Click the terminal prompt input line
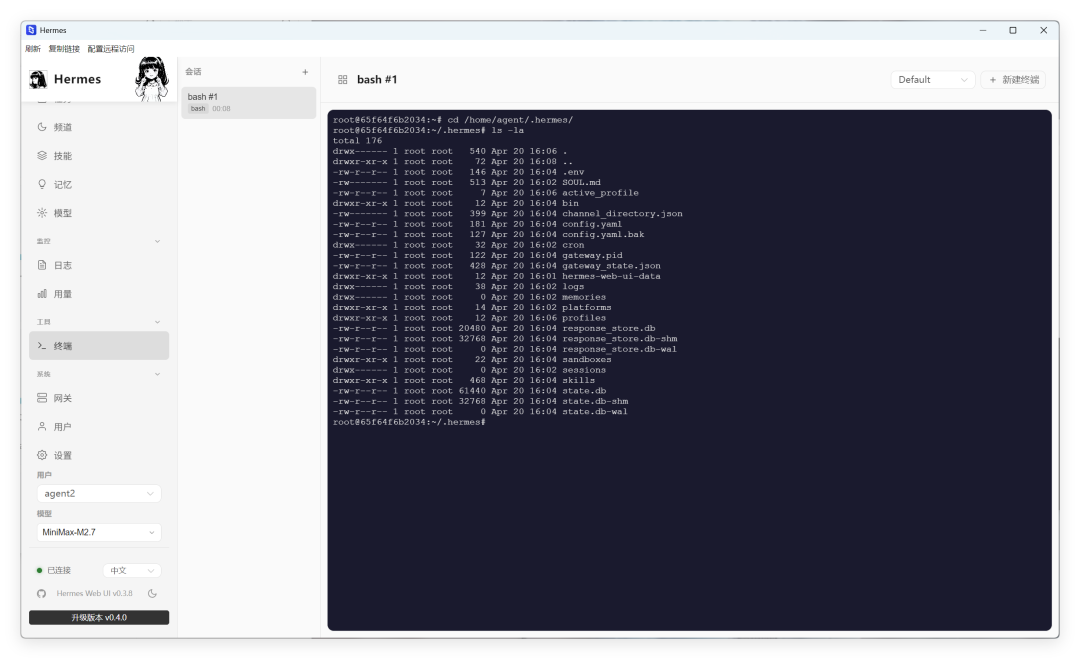The width and height of the screenshot is (1080, 659). (x=409, y=422)
